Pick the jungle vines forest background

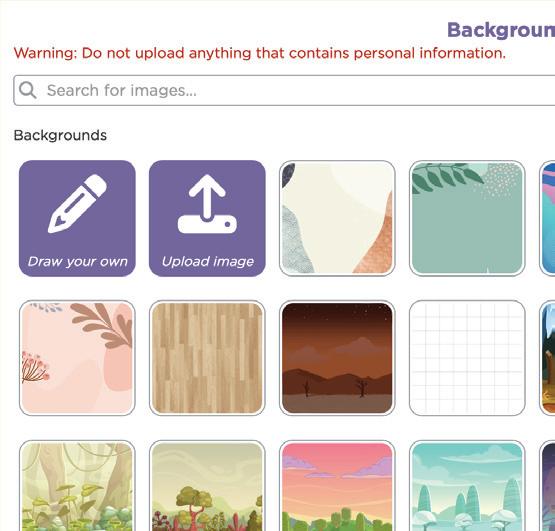click(77, 486)
